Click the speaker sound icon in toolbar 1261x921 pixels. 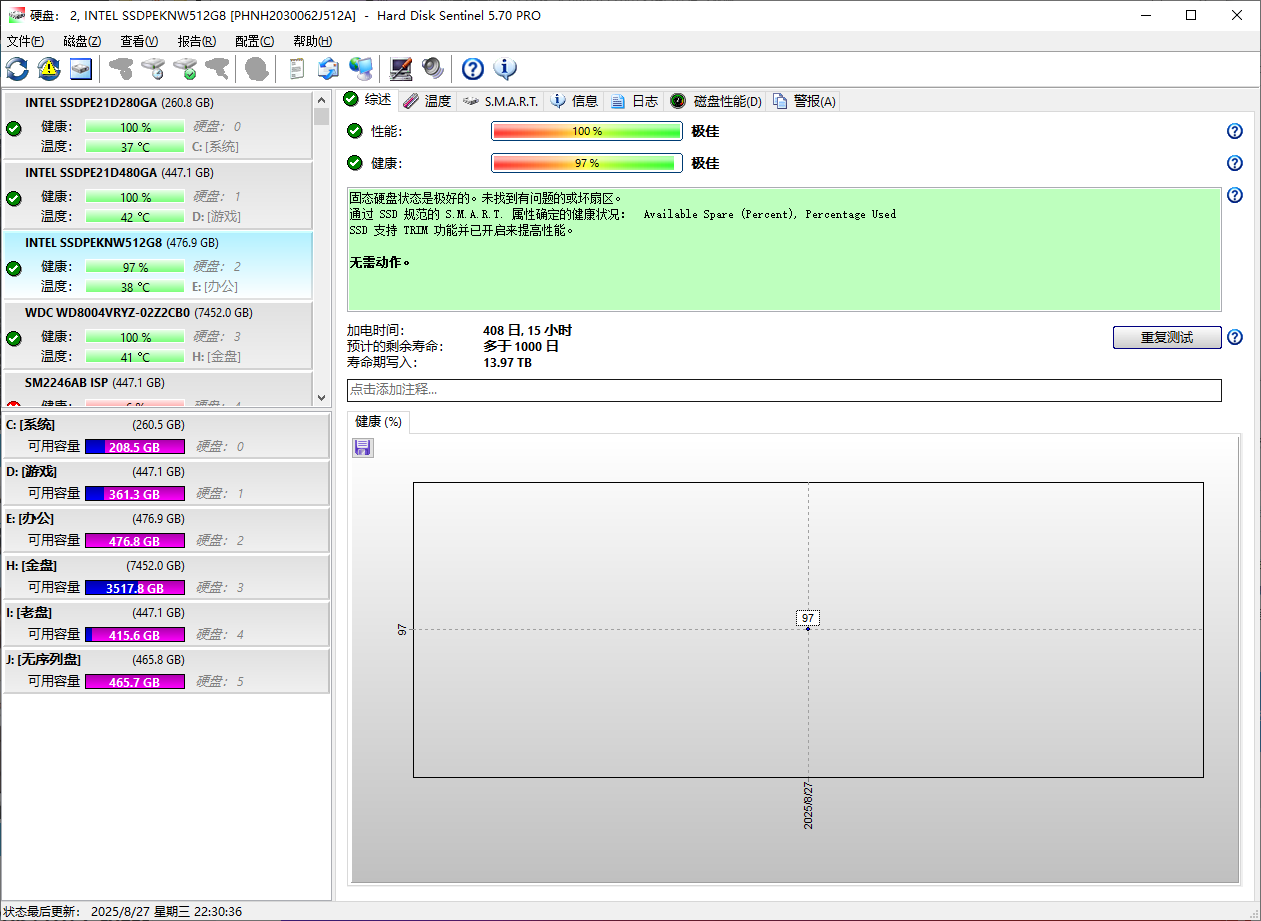point(433,69)
